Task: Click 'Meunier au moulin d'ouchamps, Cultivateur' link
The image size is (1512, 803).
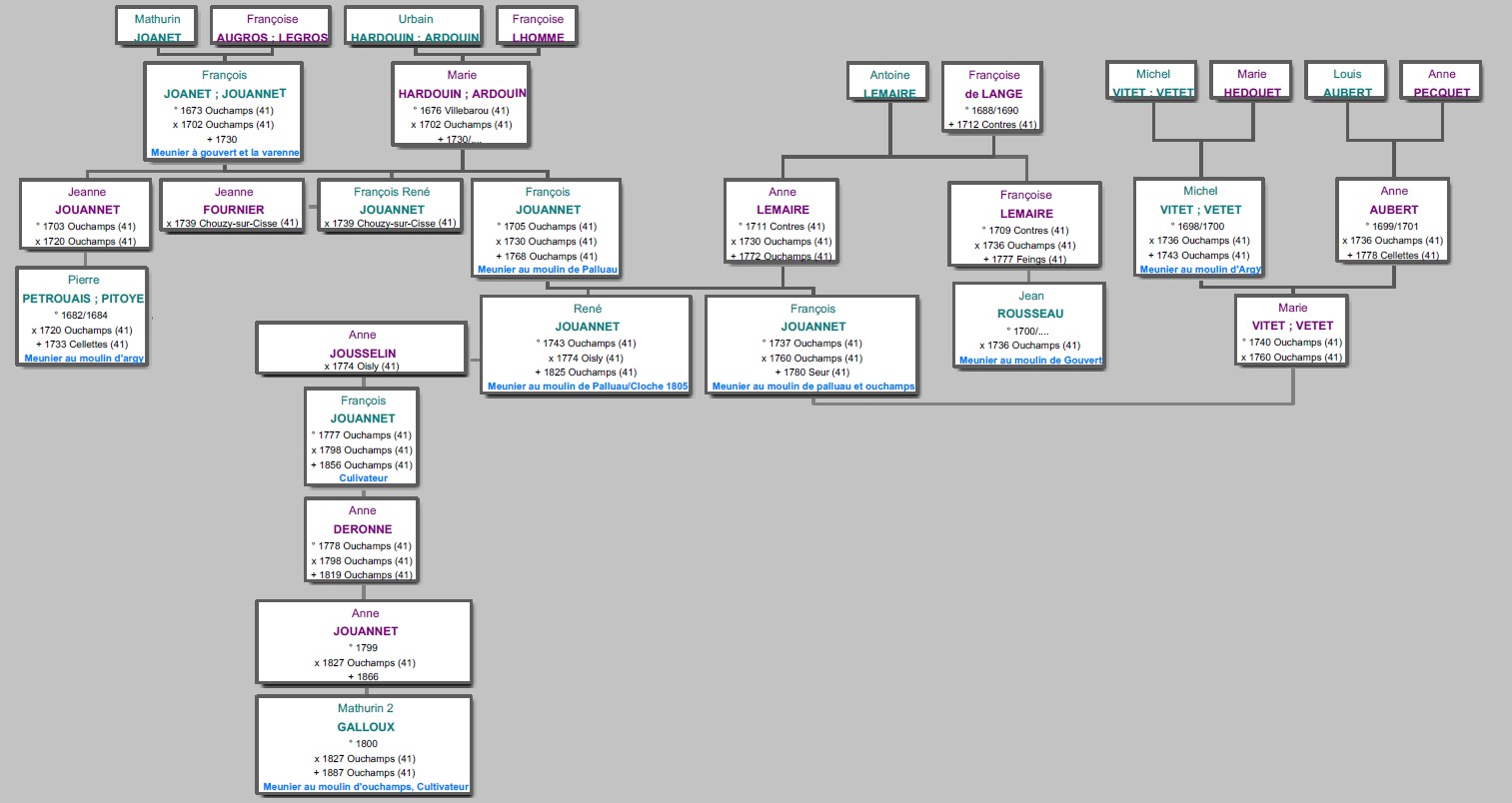Action: (x=365, y=787)
